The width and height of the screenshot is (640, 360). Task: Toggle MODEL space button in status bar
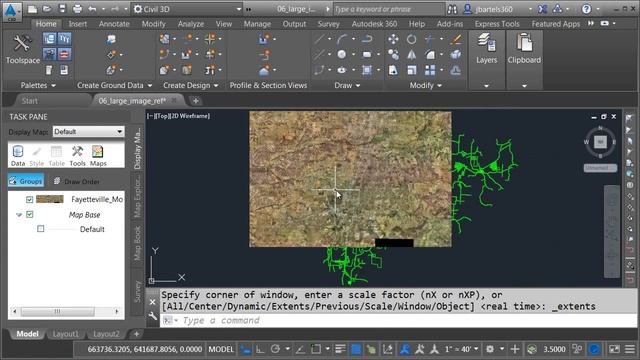pos(221,349)
